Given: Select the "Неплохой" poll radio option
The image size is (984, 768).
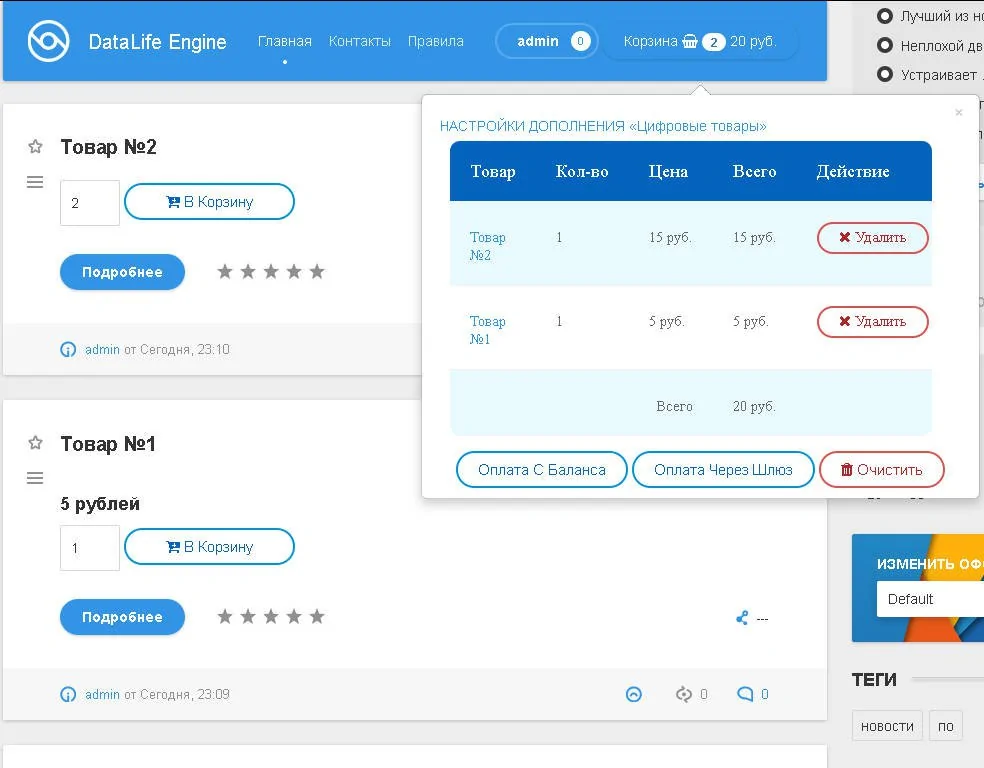Looking at the screenshot, I should click(x=885, y=45).
